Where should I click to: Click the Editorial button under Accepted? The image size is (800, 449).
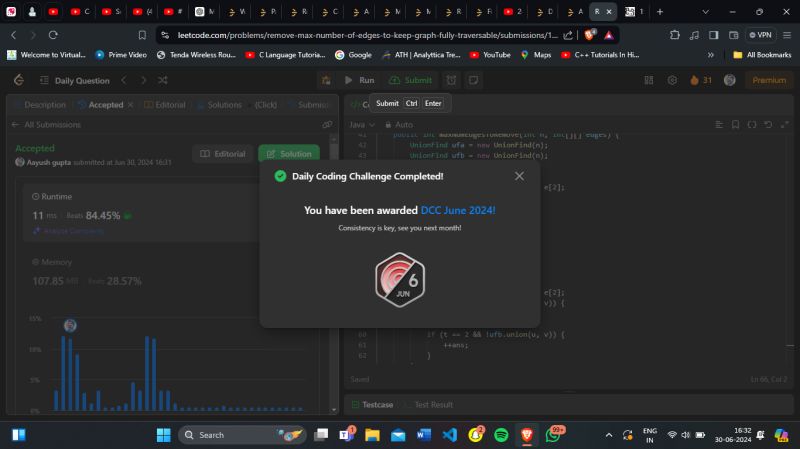click(x=223, y=154)
